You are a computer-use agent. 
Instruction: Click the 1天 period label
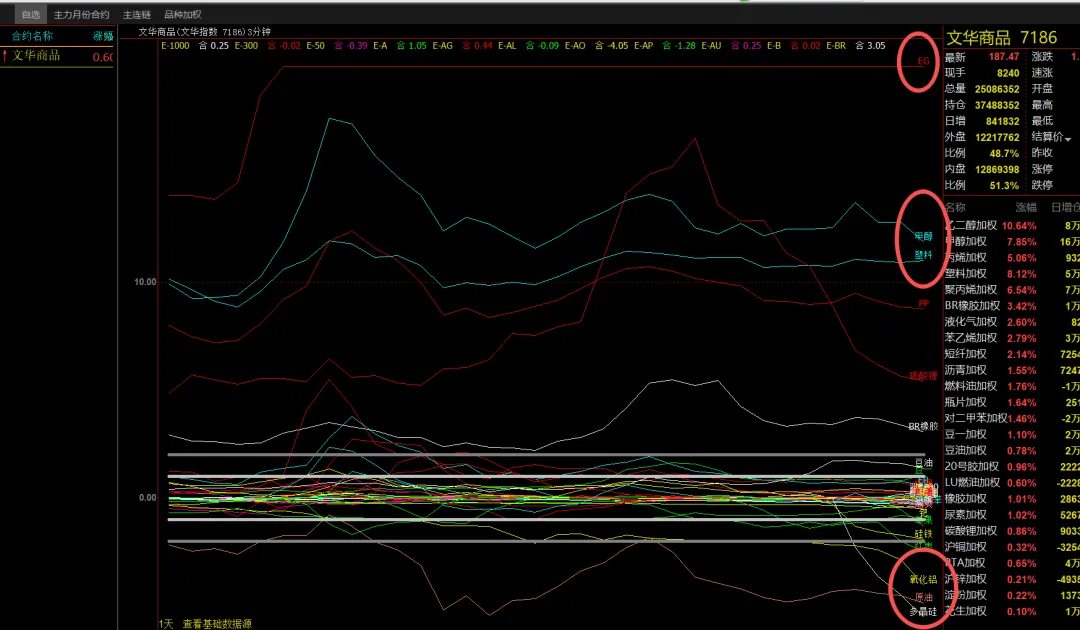166,624
